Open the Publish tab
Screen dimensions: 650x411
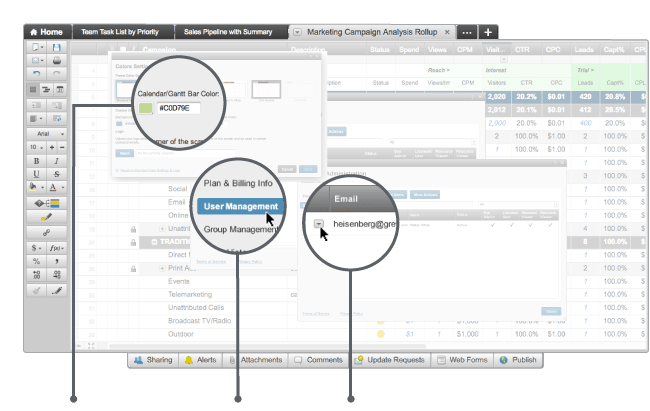point(518,360)
